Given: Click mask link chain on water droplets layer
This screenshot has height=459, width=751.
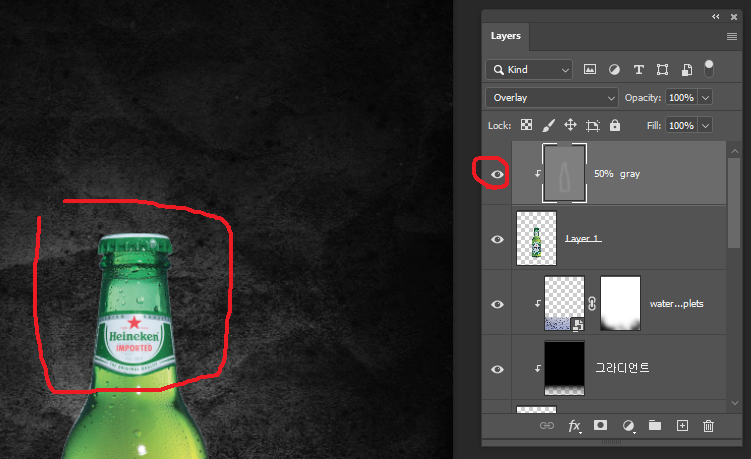Looking at the screenshot, I should [x=592, y=304].
